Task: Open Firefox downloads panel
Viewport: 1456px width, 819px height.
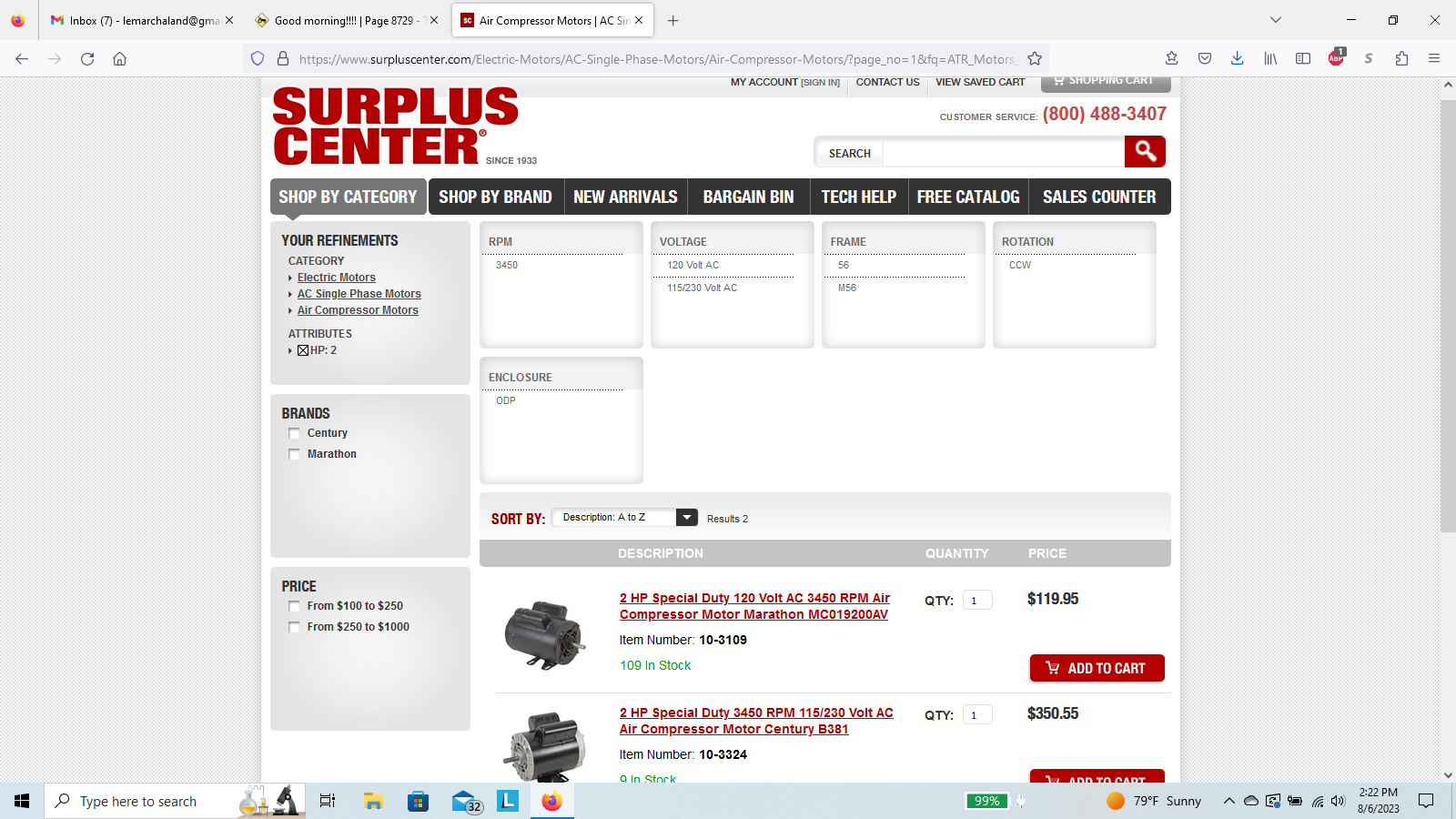Action: pos(1237,59)
